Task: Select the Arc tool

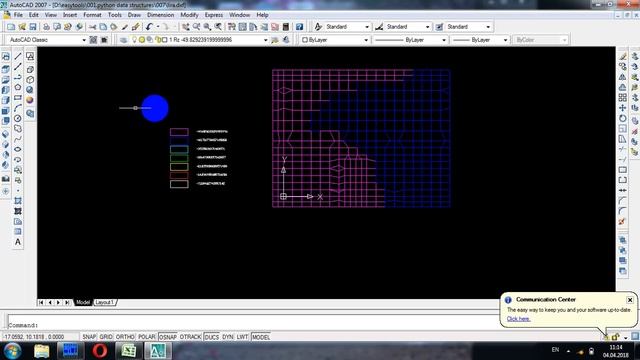Action: point(18,108)
